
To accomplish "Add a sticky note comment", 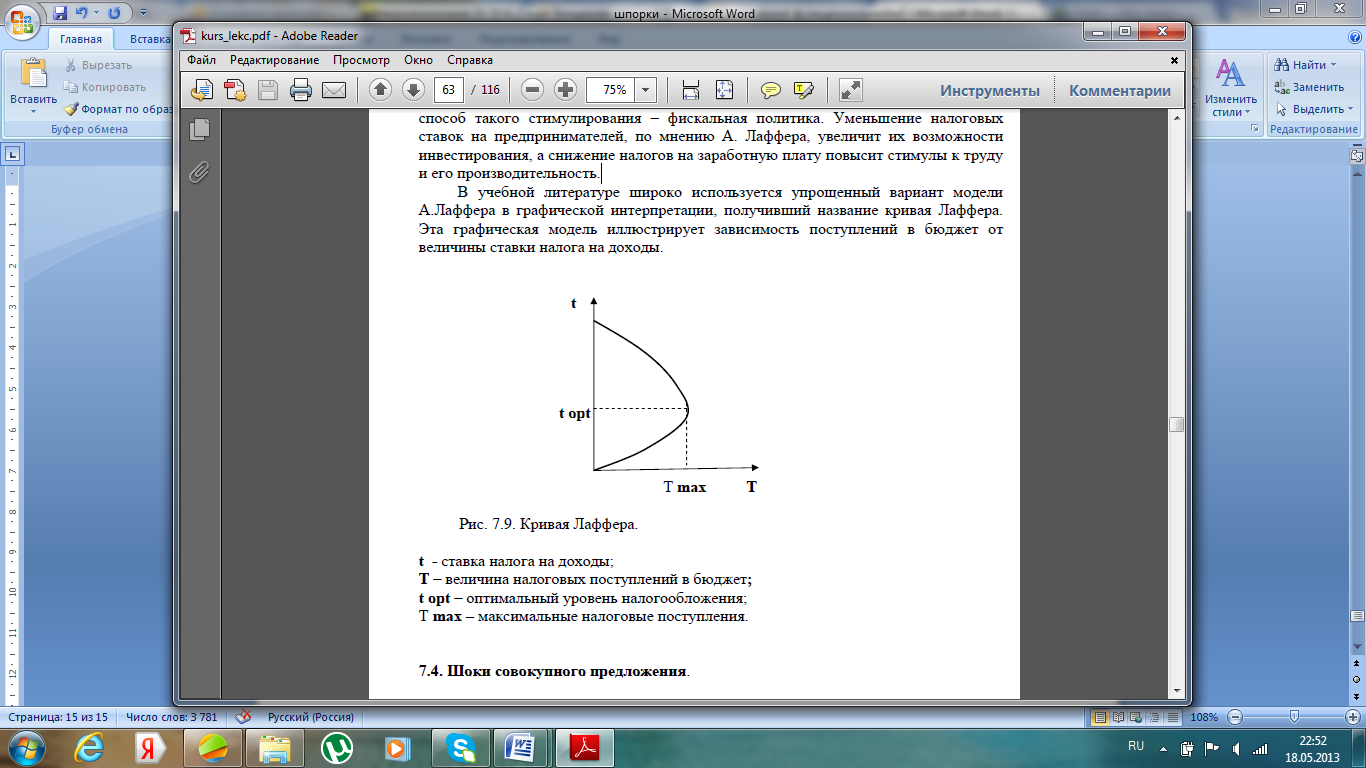I will pyautogui.click(x=770, y=90).
